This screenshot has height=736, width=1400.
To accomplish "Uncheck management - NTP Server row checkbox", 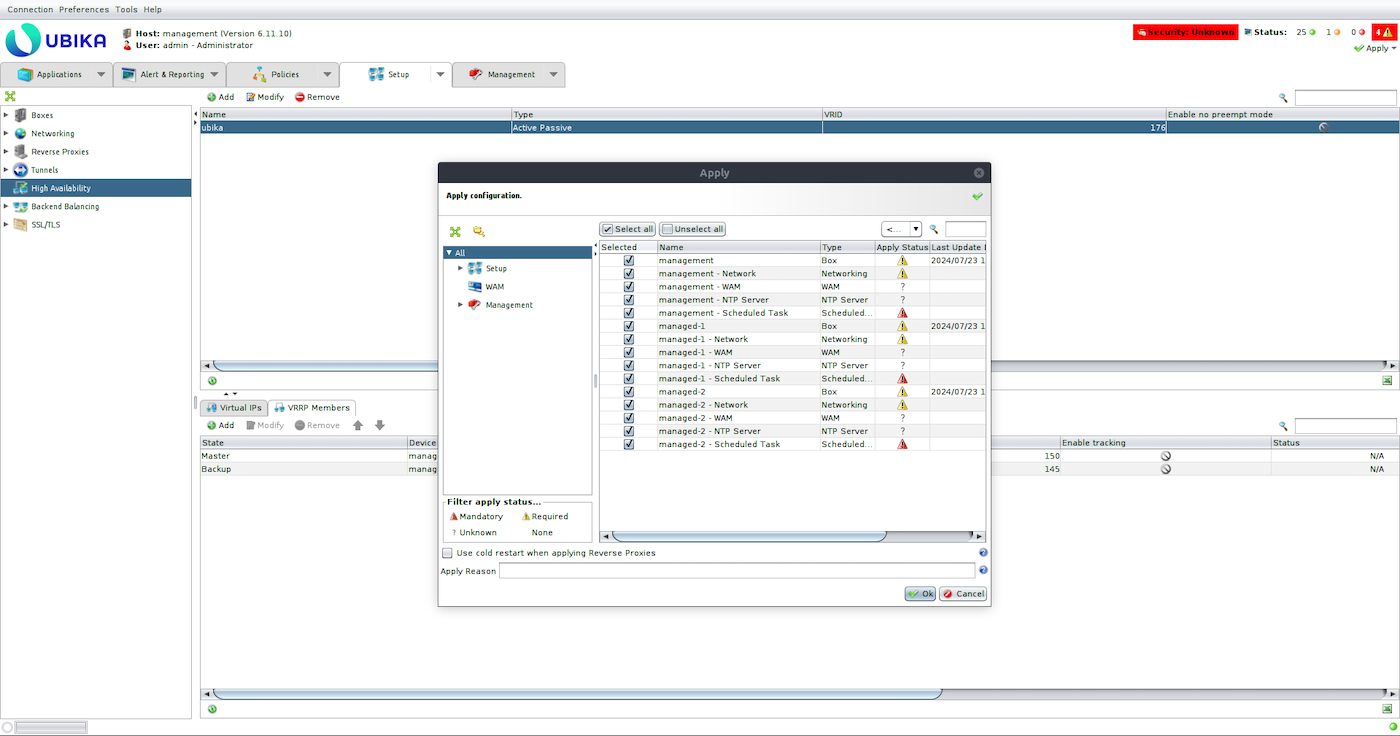I will pos(629,300).
